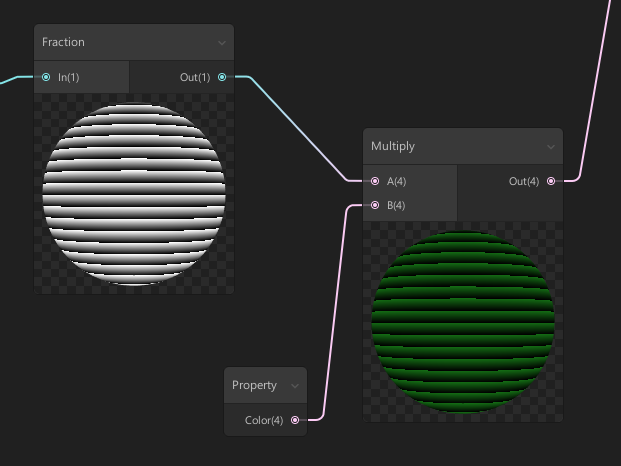
Task: Collapse the Fraction node preview chevron
Action: click(x=222, y=43)
